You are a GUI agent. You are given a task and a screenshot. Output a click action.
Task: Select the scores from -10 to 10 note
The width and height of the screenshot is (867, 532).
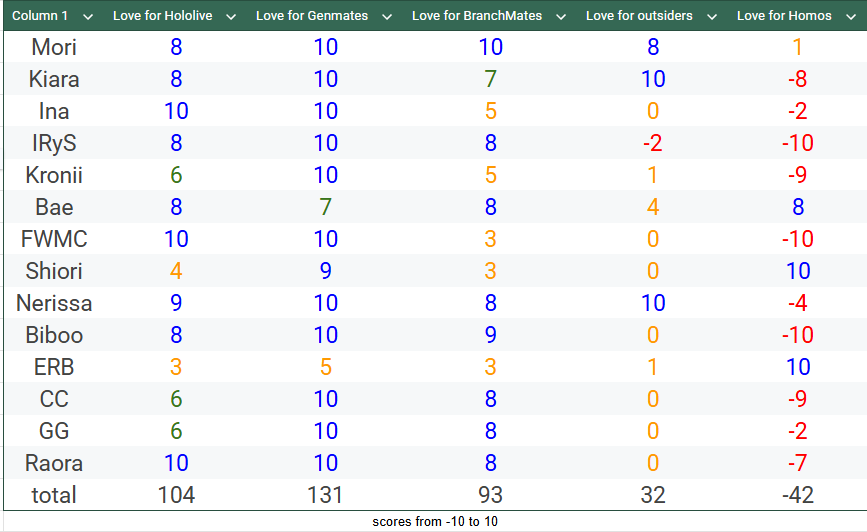coord(435,521)
